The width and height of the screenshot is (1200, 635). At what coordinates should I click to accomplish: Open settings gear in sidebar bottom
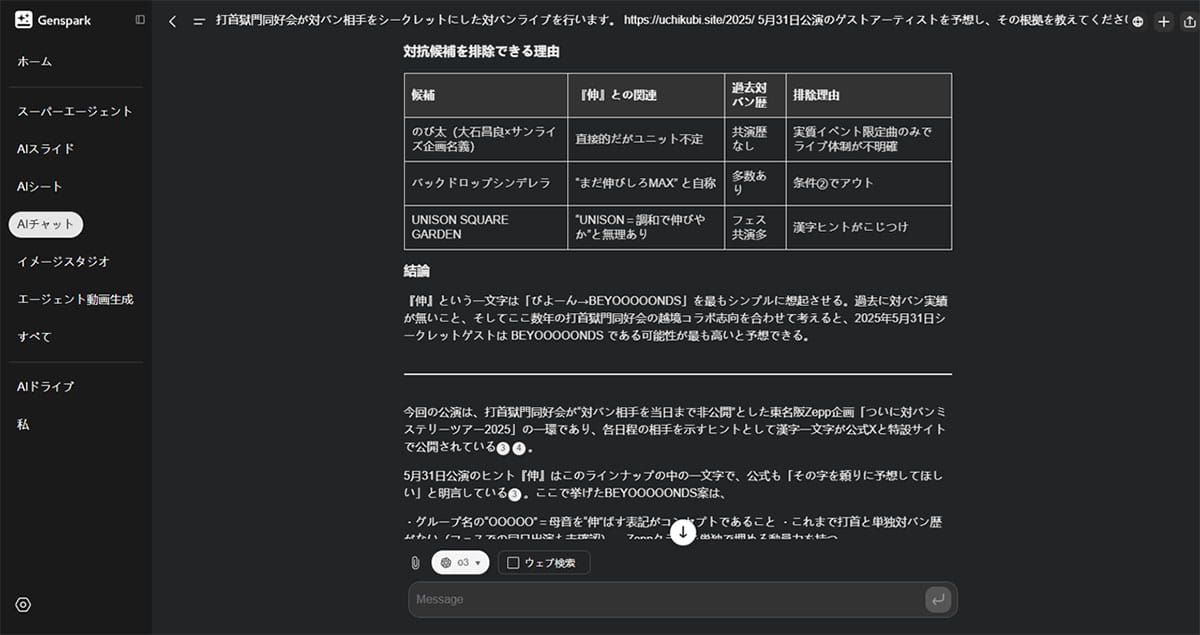[24, 604]
